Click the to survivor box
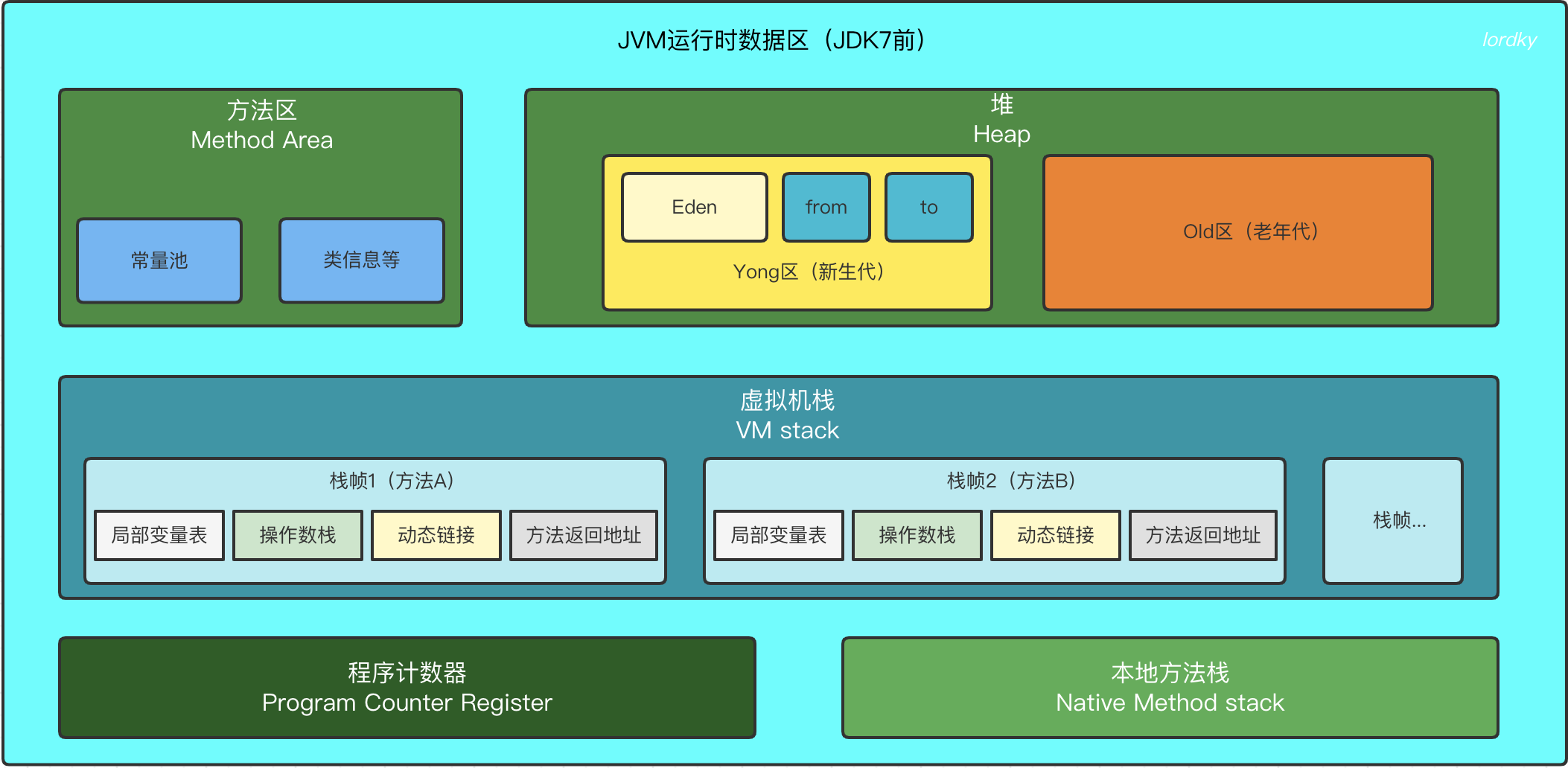Screen dimensions: 1568x768 [x=928, y=207]
